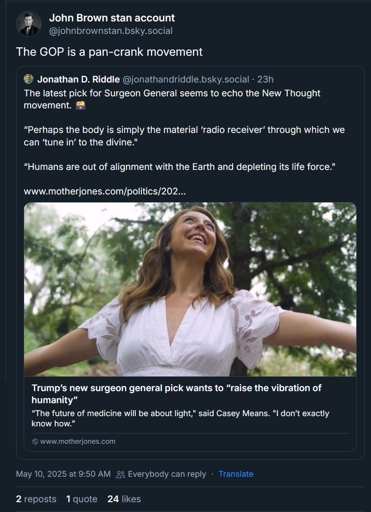371x512 pixels.
Task: Click the post text "The GOP is a pan-crank movement"
Action: click(109, 52)
